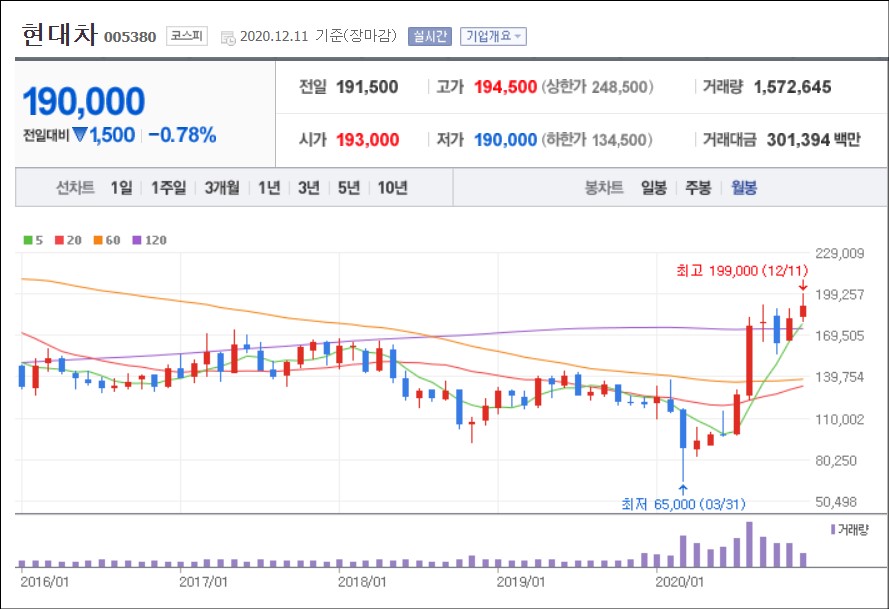Screen dimensions: 889x609
Task: Click the 139,754 y-axis label
Action: (x=840, y=378)
